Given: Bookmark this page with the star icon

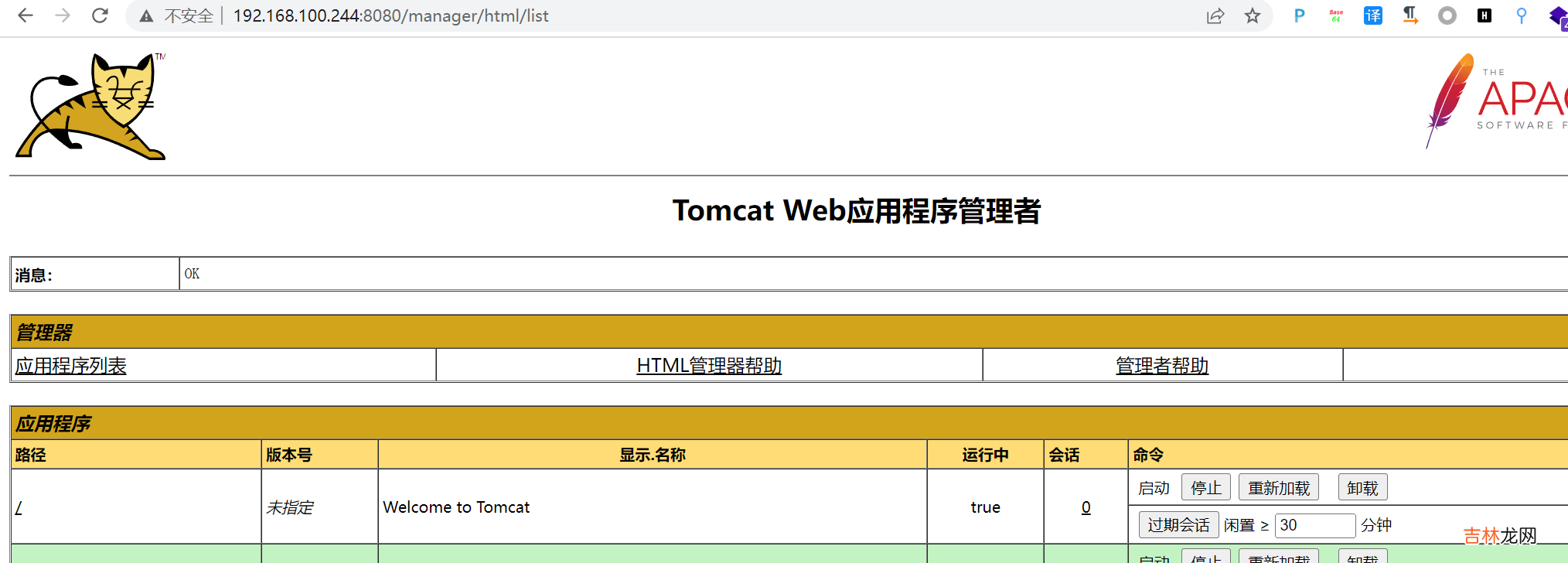Looking at the screenshot, I should pyautogui.click(x=1253, y=15).
